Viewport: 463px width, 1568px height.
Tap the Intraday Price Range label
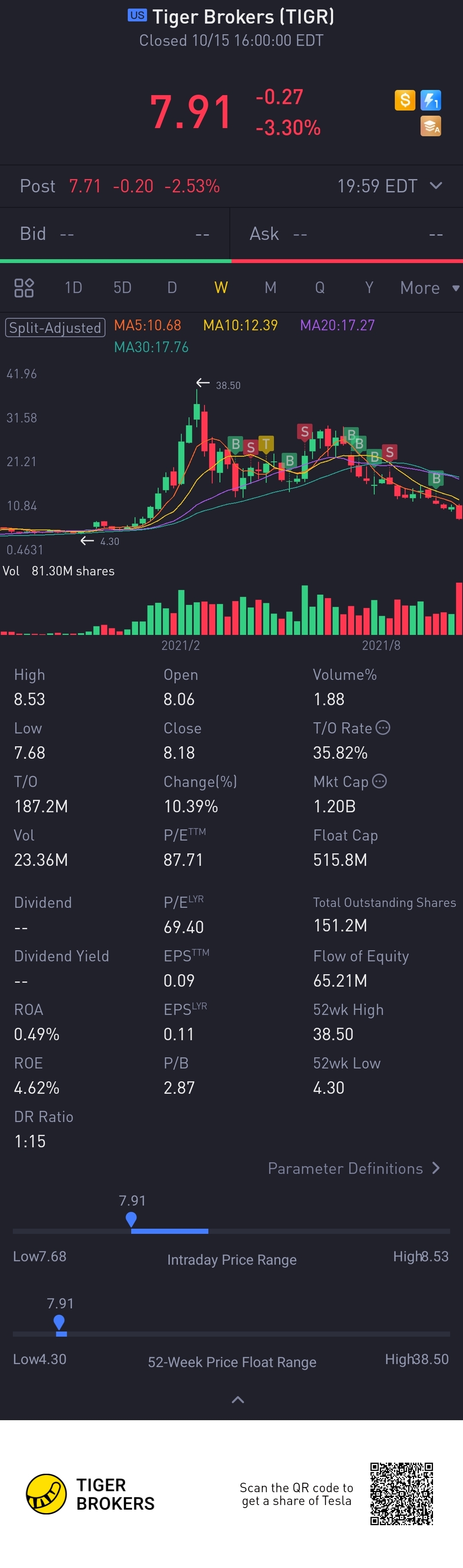click(232, 1260)
